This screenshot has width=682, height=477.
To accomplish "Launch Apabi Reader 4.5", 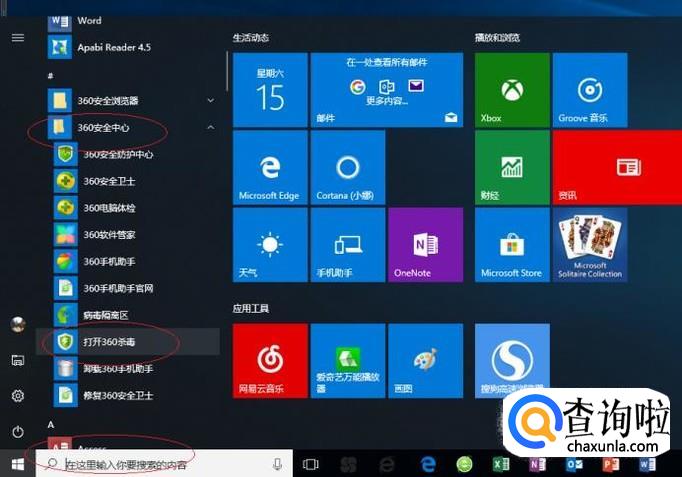I will coord(128,47).
